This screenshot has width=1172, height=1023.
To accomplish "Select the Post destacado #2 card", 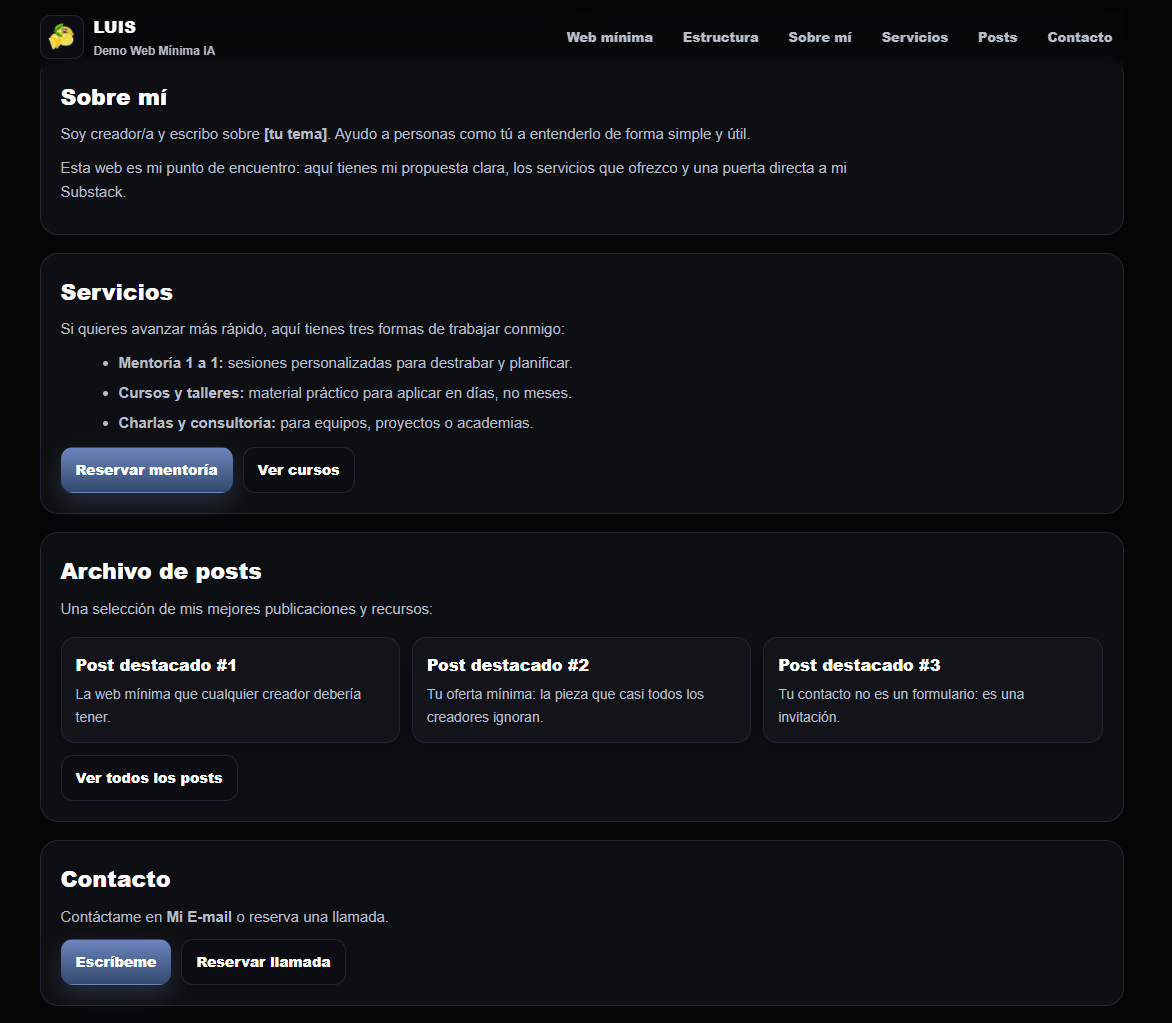I will [x=581, y=690].
